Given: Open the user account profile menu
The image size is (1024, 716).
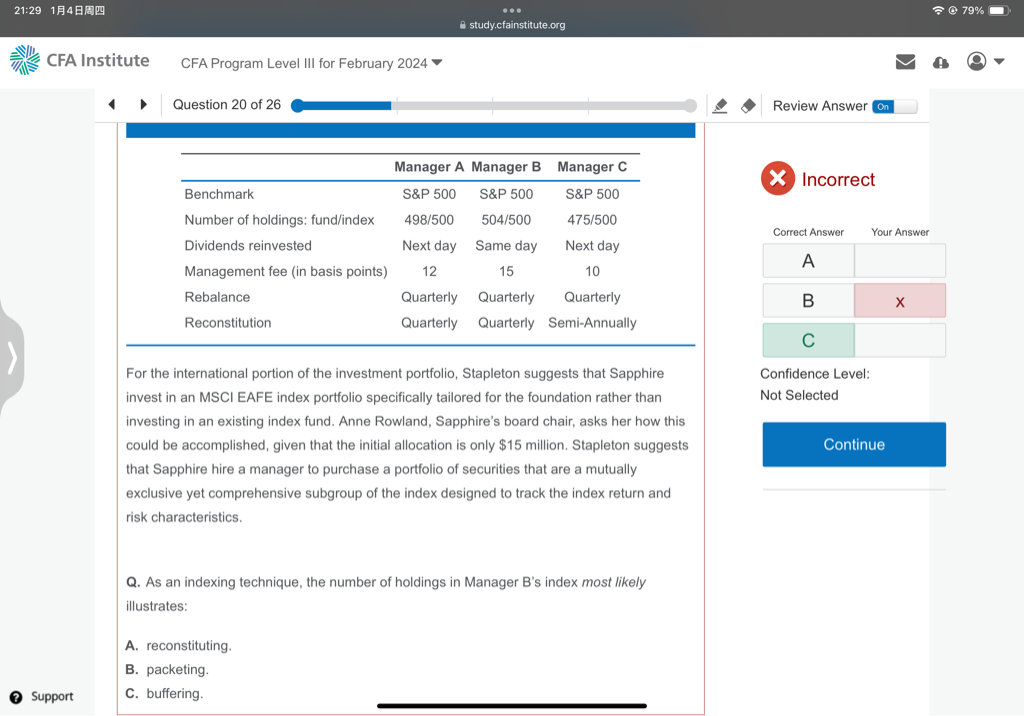Looking at the screenshot, I should (984, 62).
